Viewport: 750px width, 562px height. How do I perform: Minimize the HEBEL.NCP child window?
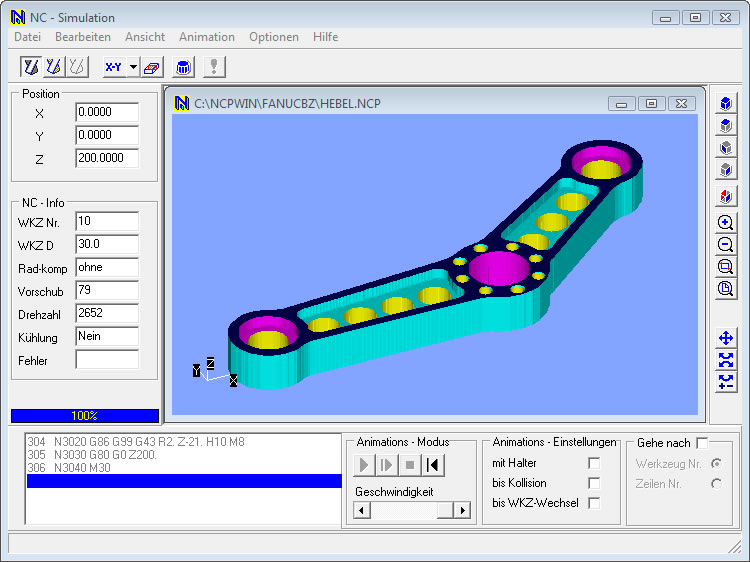click(621, 103)
